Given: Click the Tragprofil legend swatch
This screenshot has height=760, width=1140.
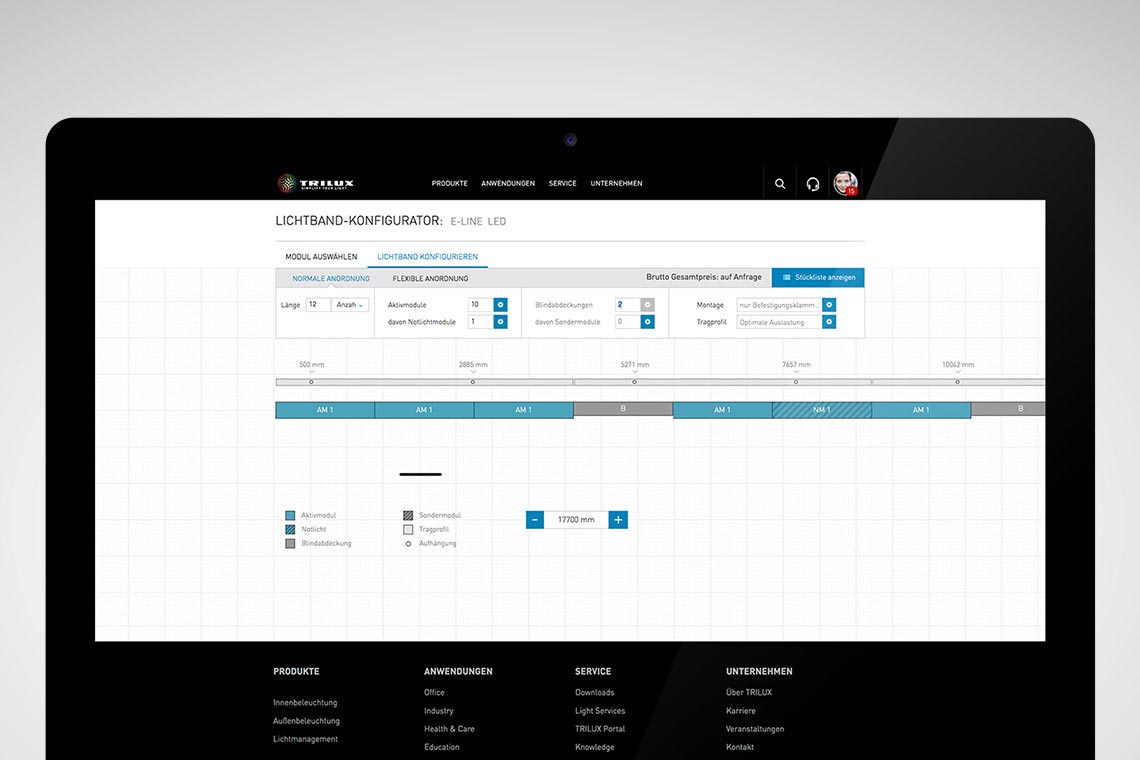Looking at the screenshot, I should pos(408,529).
